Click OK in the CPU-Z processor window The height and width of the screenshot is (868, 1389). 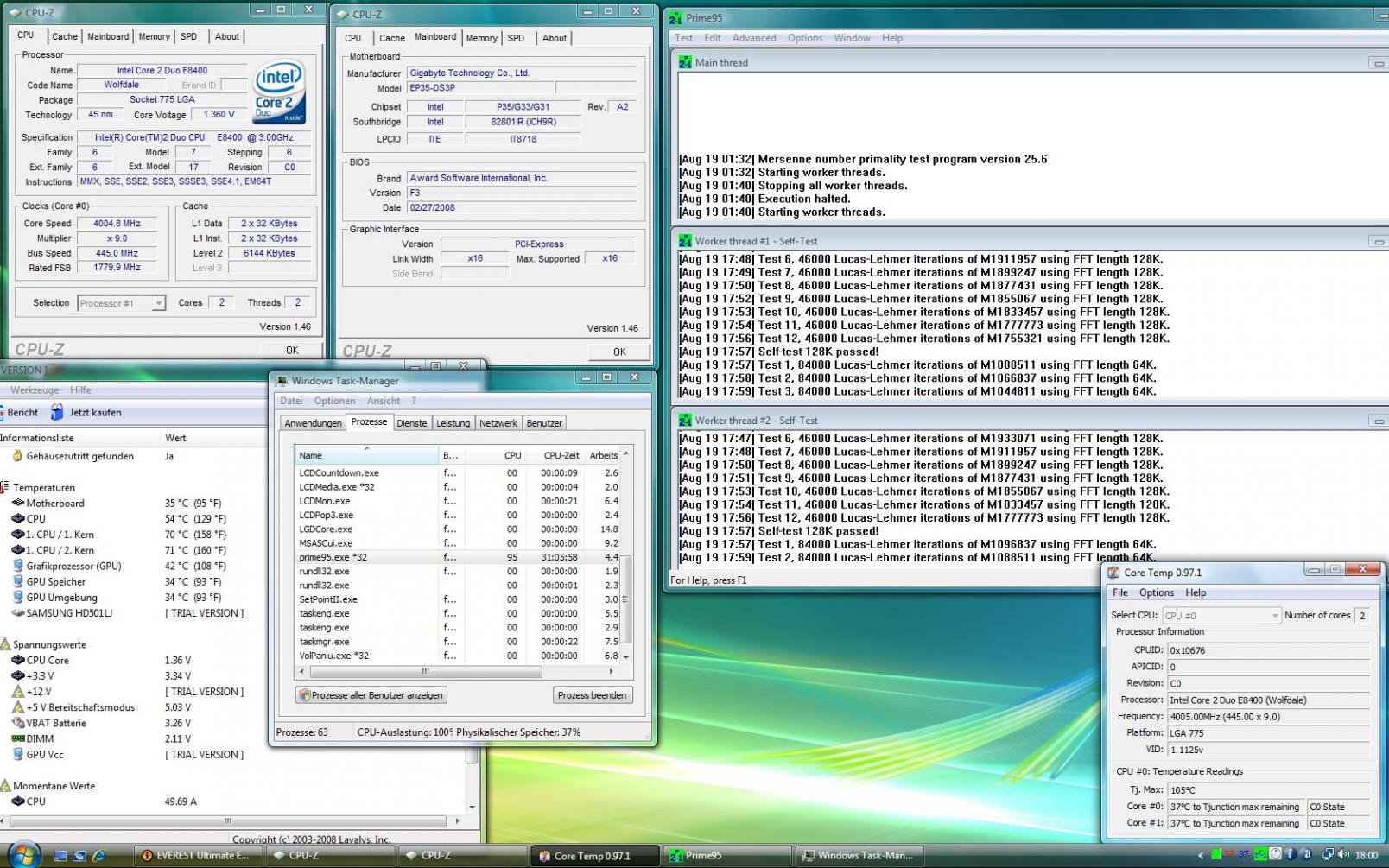coord(292,351)
